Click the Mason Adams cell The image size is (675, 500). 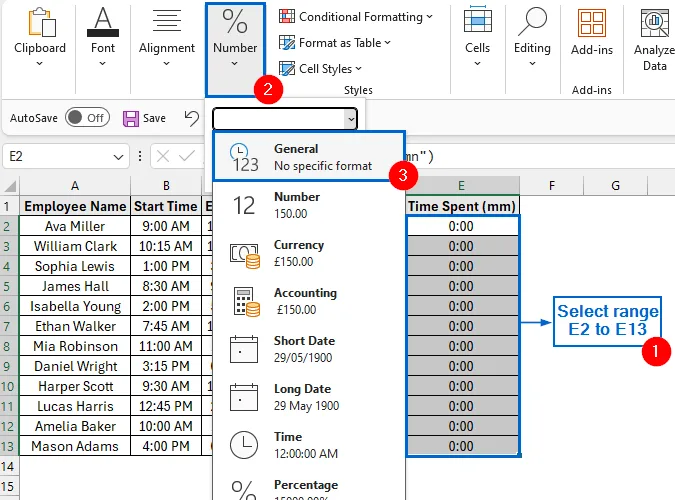point(75,446)
